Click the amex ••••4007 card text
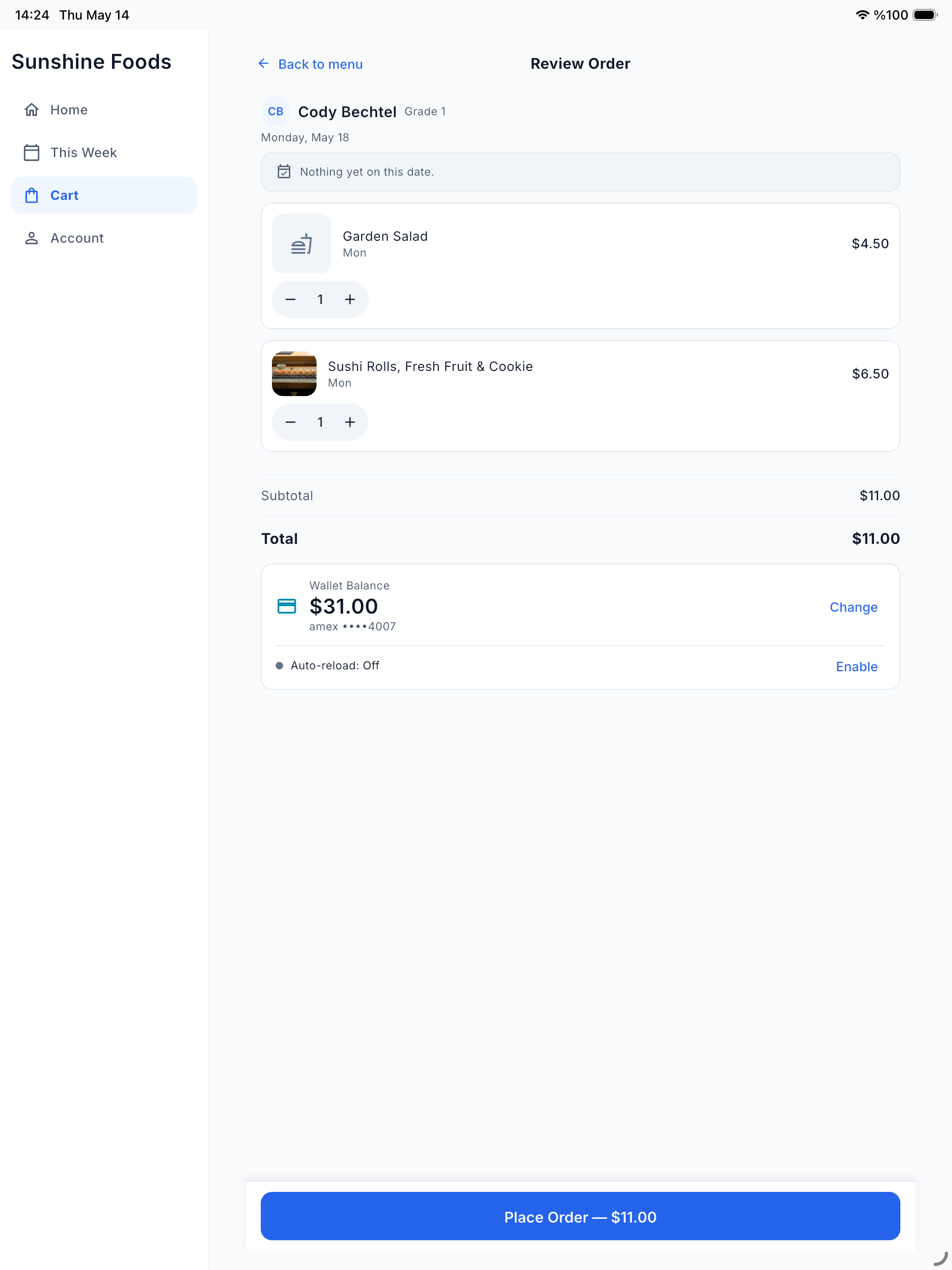This screenshot has width=952, height=1270. [352, 626]
